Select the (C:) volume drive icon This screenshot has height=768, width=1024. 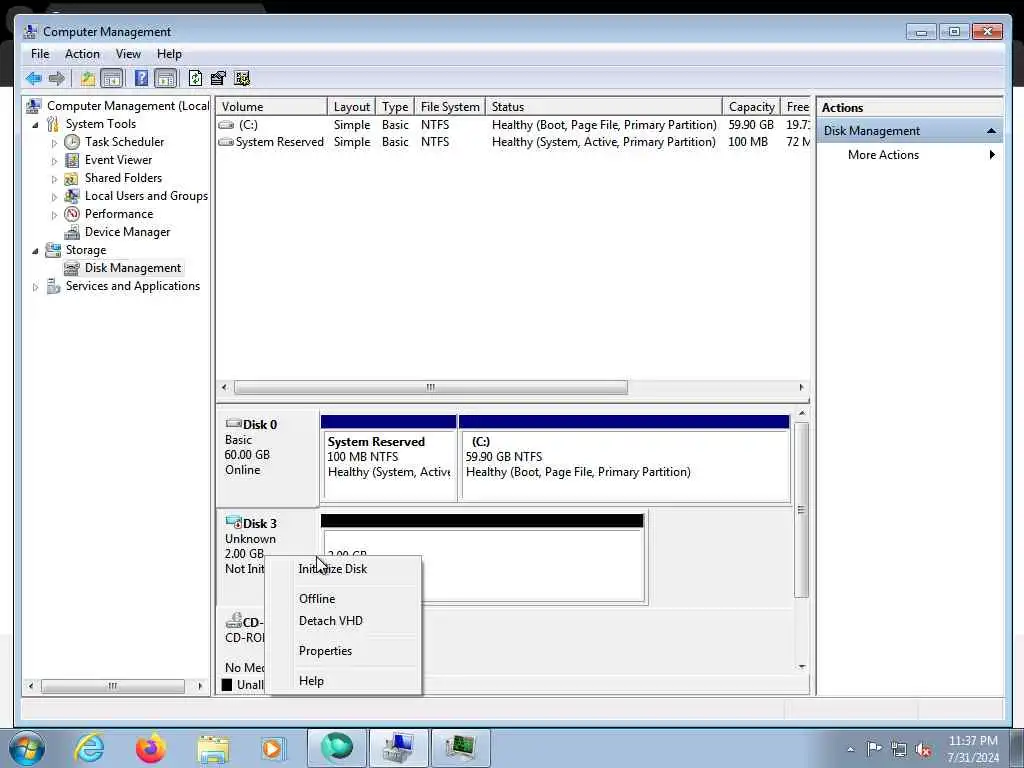coord(227,125)
